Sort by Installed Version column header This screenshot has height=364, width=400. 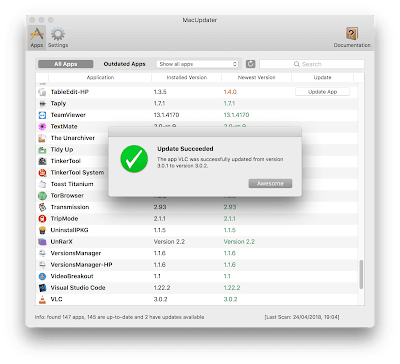[x=187, y=77]
